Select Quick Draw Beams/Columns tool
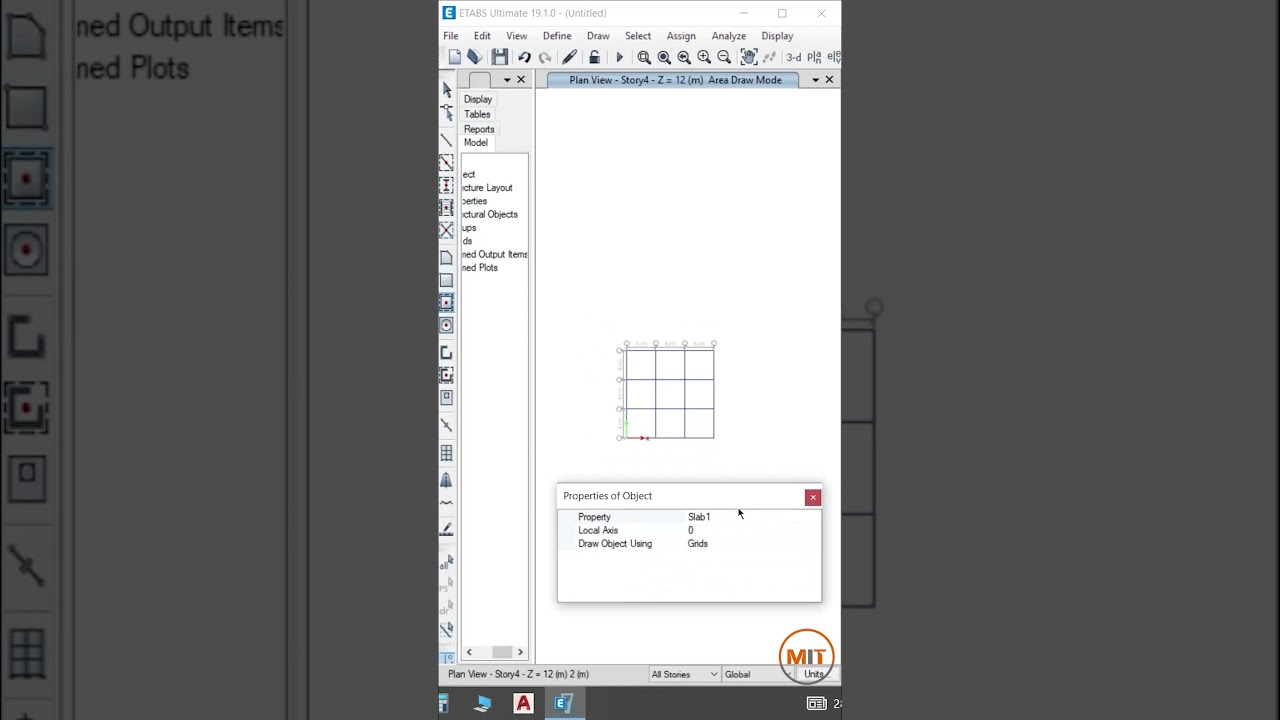This screenshot has width=1280, height=720. tap(446, 164)
